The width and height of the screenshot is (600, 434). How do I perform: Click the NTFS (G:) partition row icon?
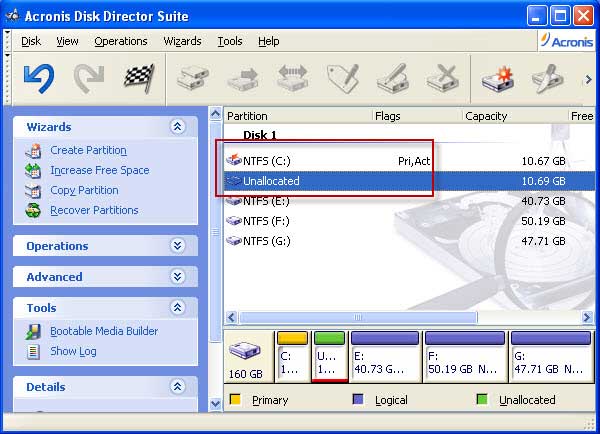pos(234,240)
